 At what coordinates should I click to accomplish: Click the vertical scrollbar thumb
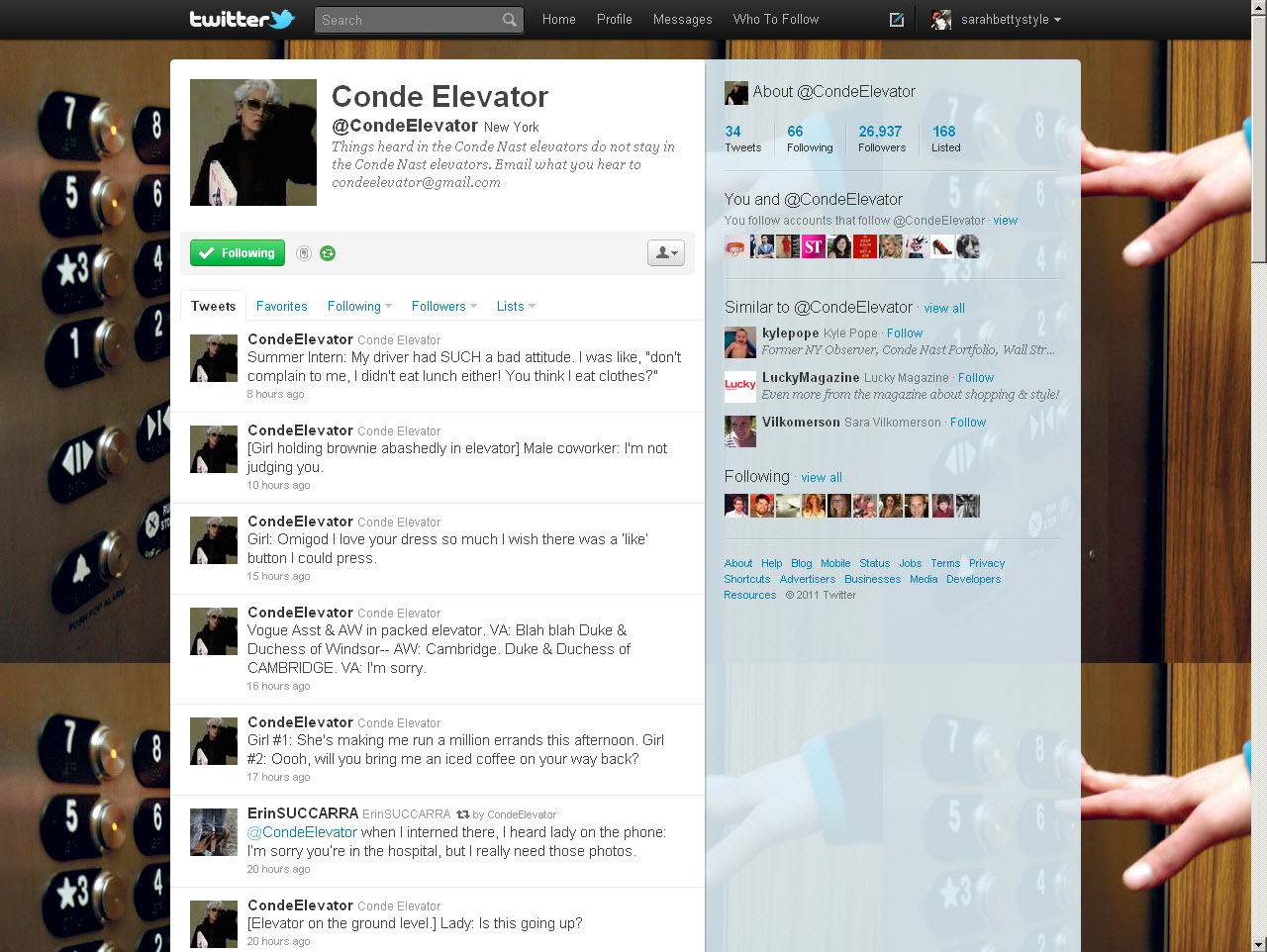point(1258,140)
